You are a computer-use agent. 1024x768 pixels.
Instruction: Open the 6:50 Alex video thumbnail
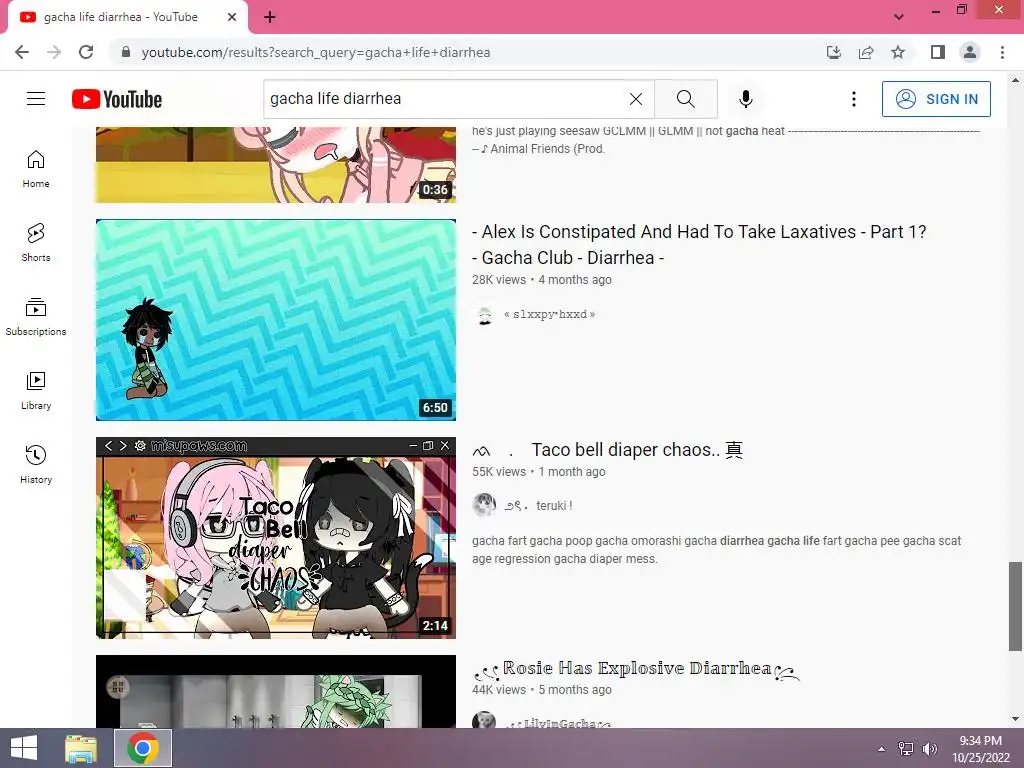[x=276, y=320]
